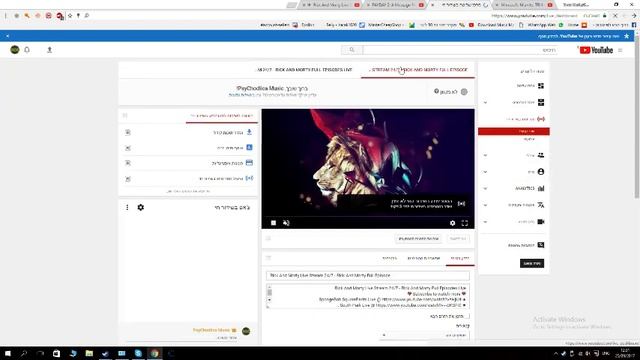Viewport: 640px width, 360px height.
Task: Switch to ABOUT RICK AND MORTY FULL EPISODES LIVE tab
Action: [304, 70]
